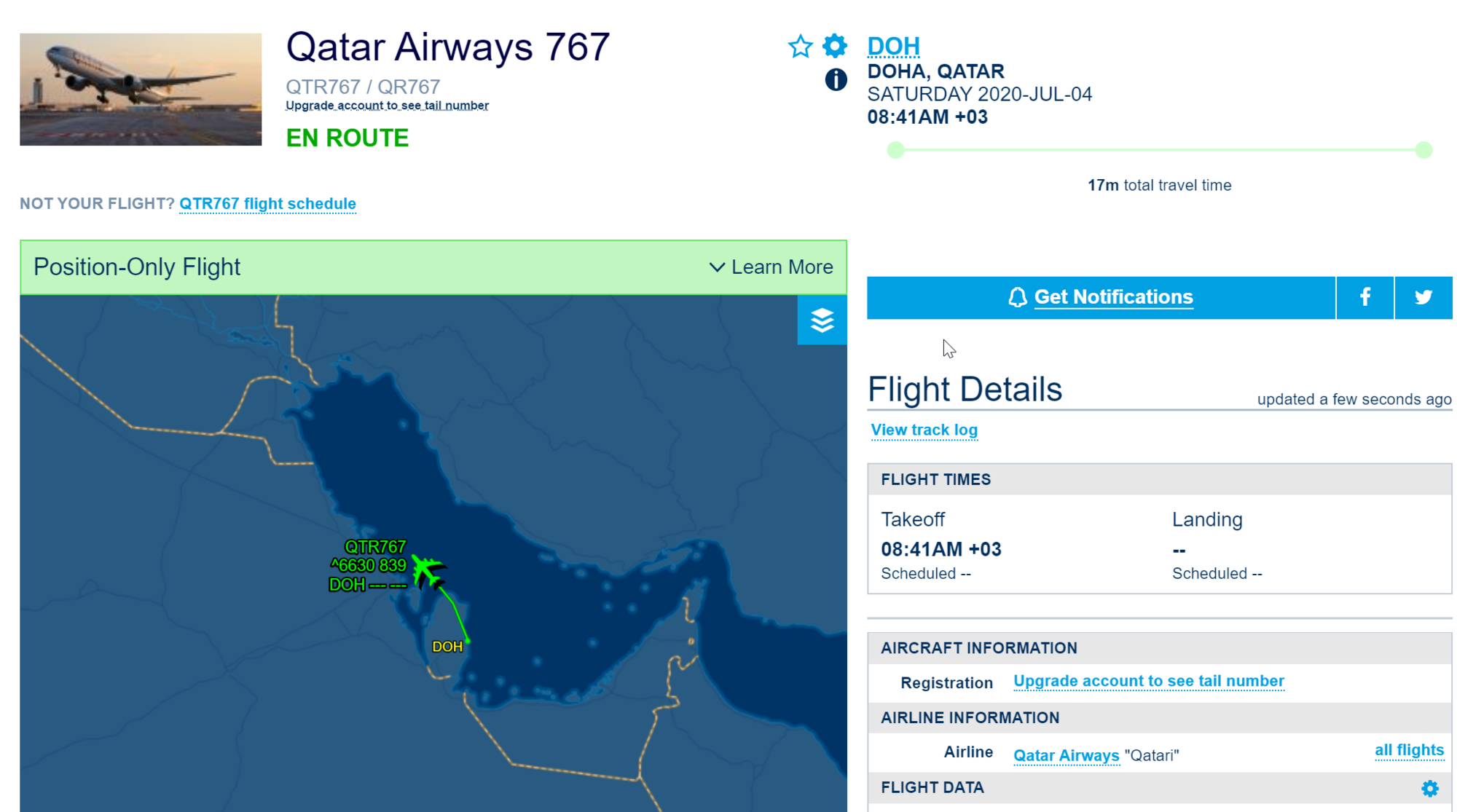Click the green aircraft icon on map
This screenshot has height=812, width=1457.
tap(428, 572)
